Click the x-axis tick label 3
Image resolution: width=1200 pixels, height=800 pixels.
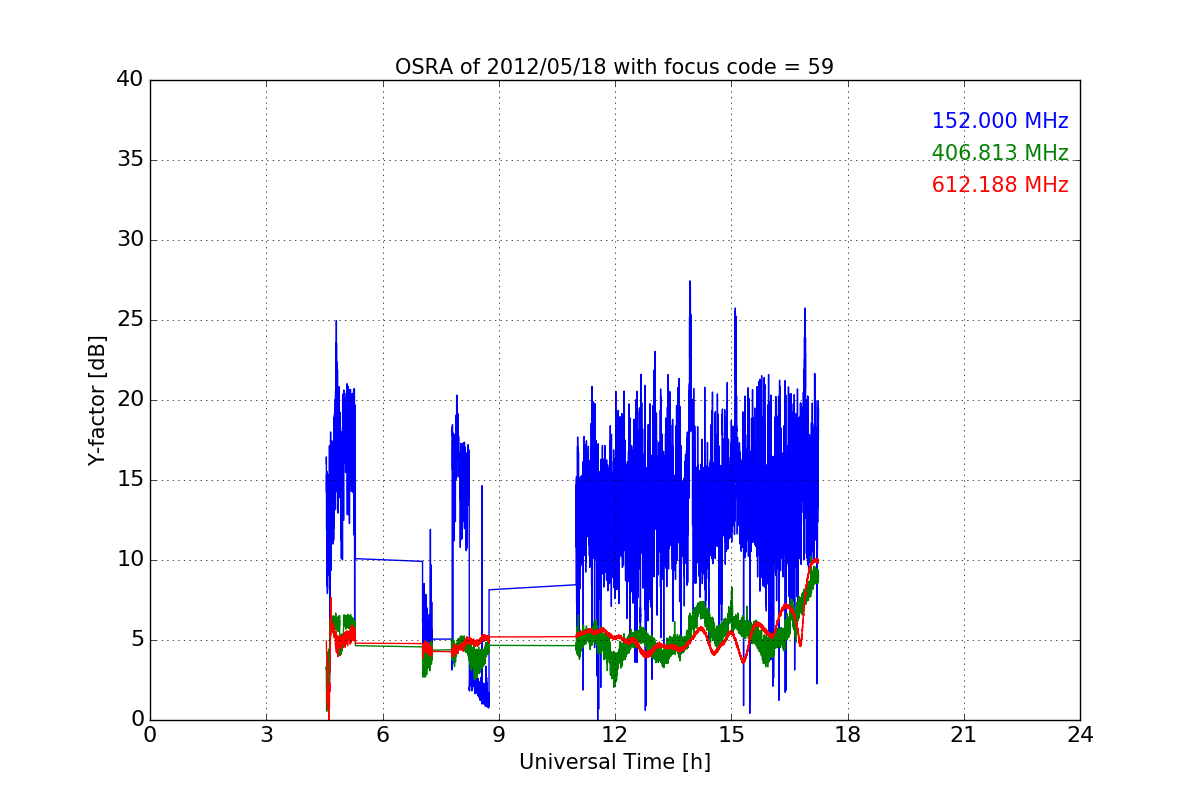point(266,735)
